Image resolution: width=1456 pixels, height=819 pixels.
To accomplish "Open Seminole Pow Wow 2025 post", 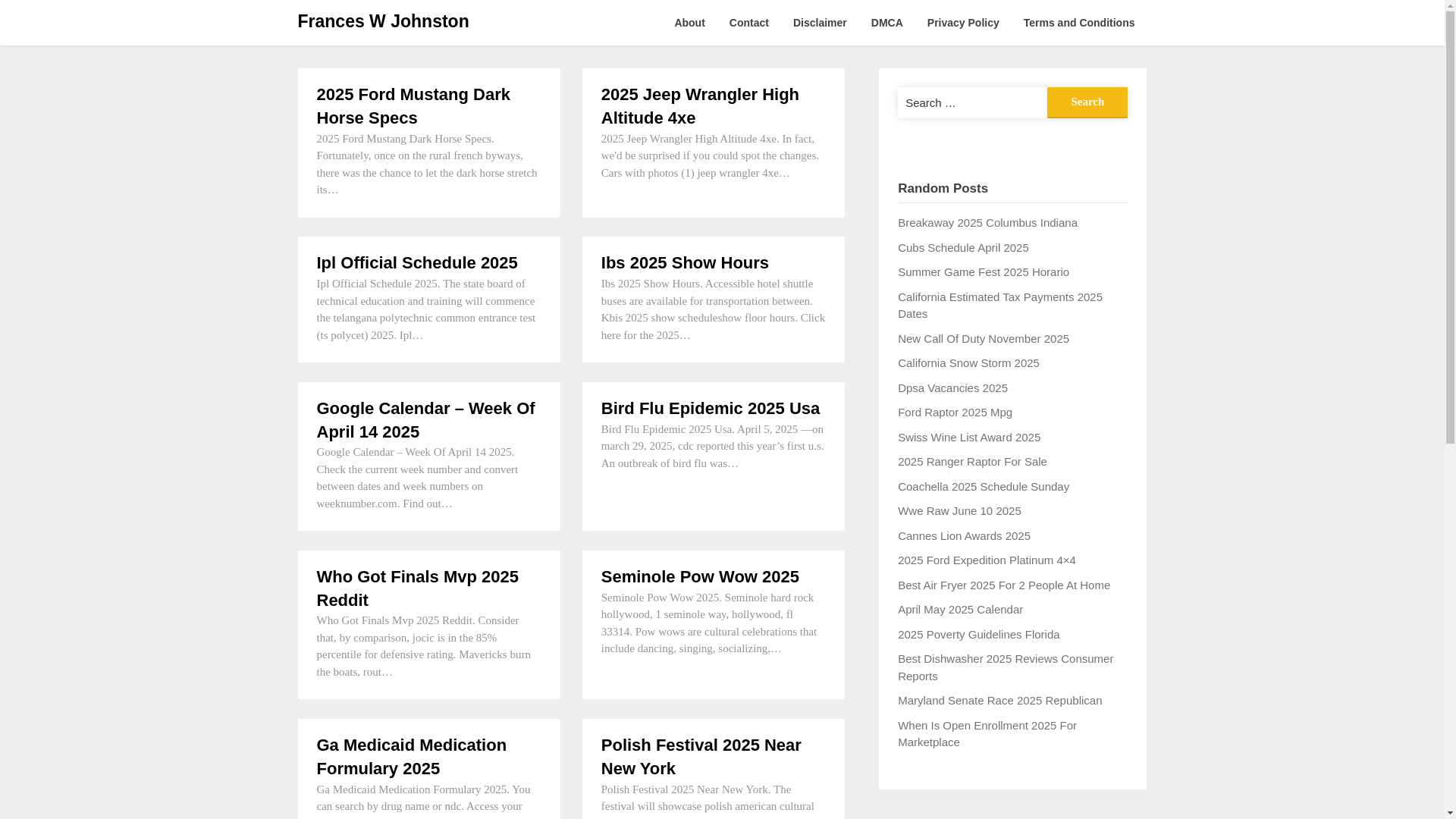I will tap(700, 577).
